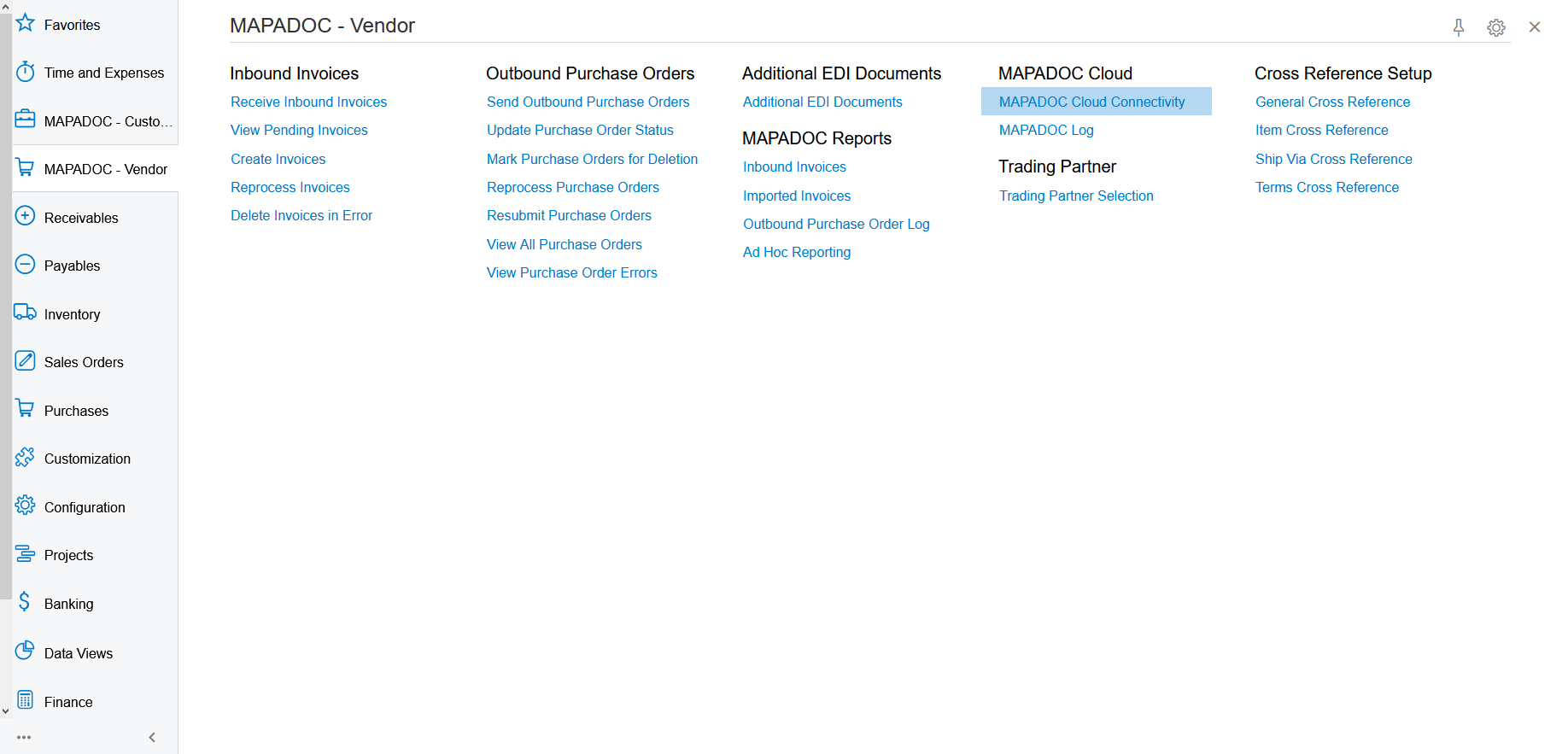Screen dimensions: 1568x754
Task: Open Imported Invoices report
Action: coord(797,196)
